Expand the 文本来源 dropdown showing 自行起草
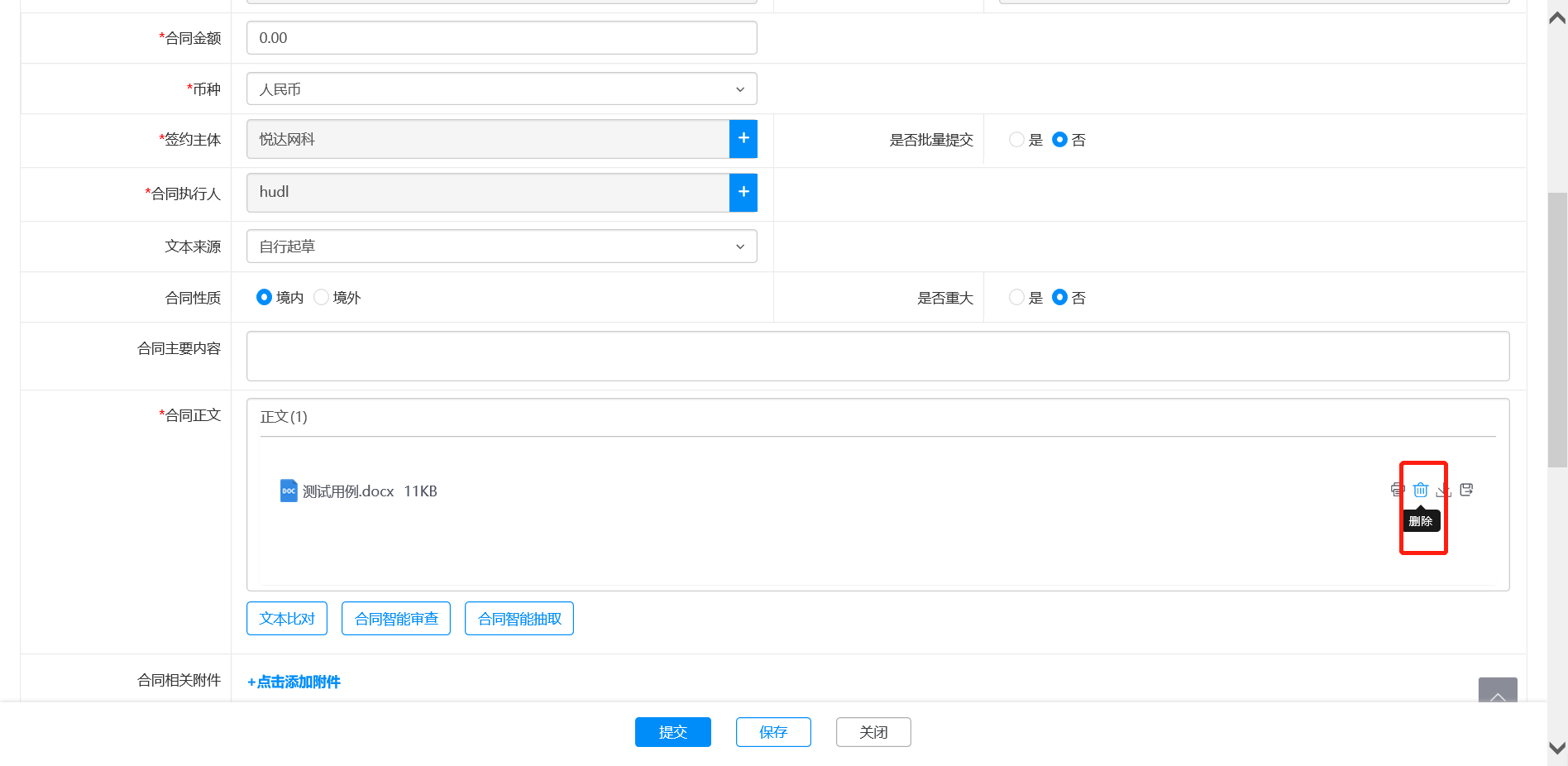1568x766 pixels. (501, 247)
